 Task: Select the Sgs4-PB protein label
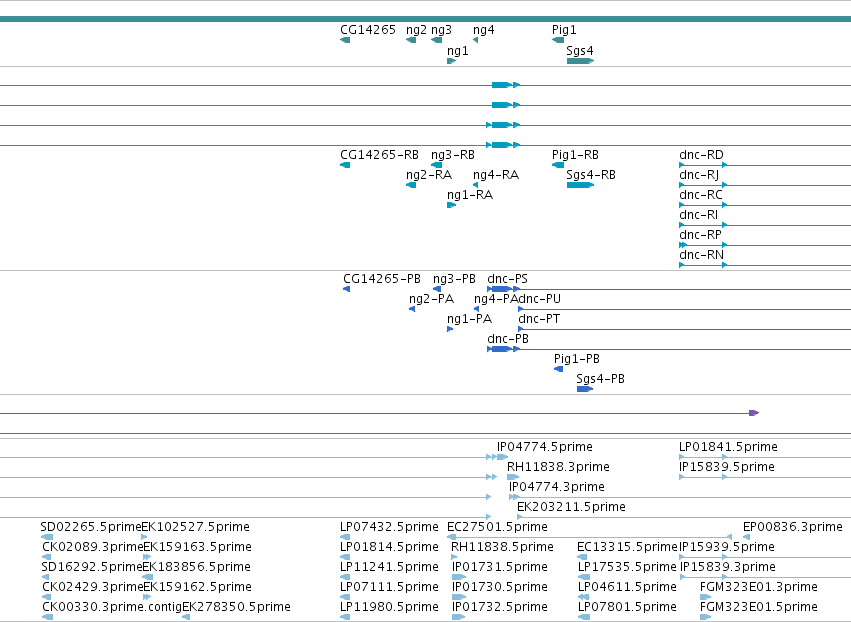(600, 379)
